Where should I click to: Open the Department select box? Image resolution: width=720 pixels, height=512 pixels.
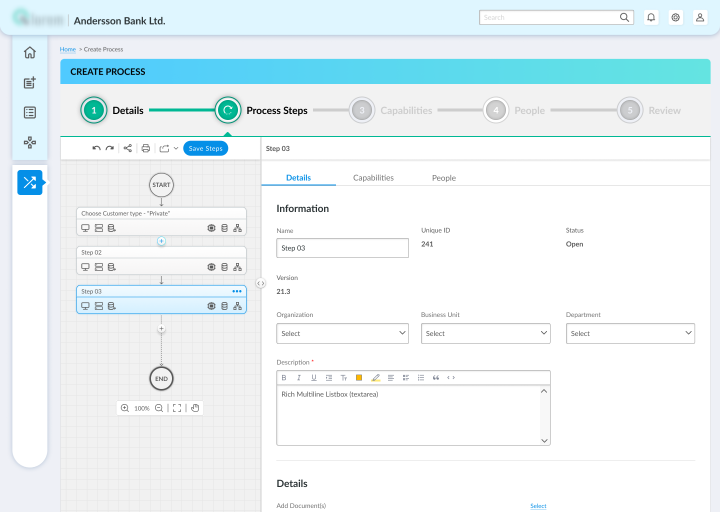(630, 333)
